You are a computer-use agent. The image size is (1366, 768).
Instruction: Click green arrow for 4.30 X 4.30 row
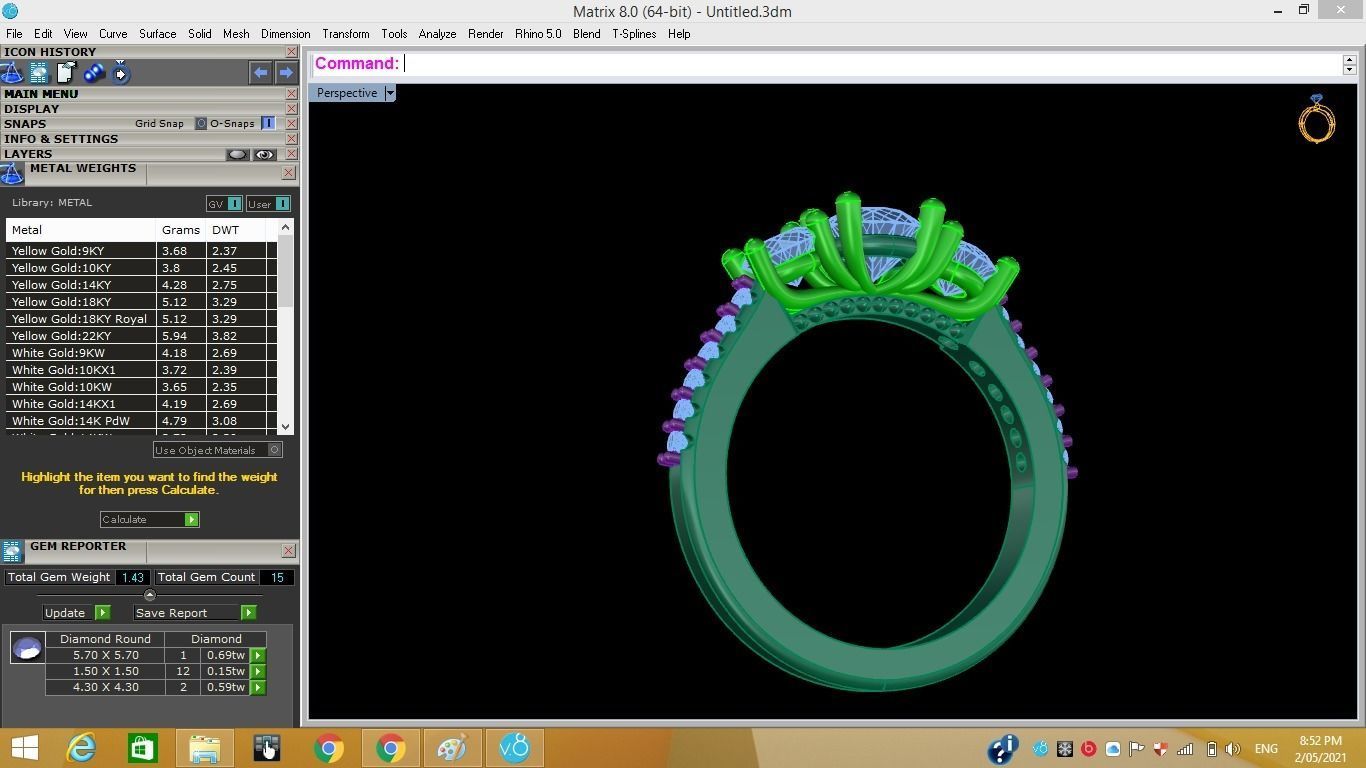click(258, 688)
